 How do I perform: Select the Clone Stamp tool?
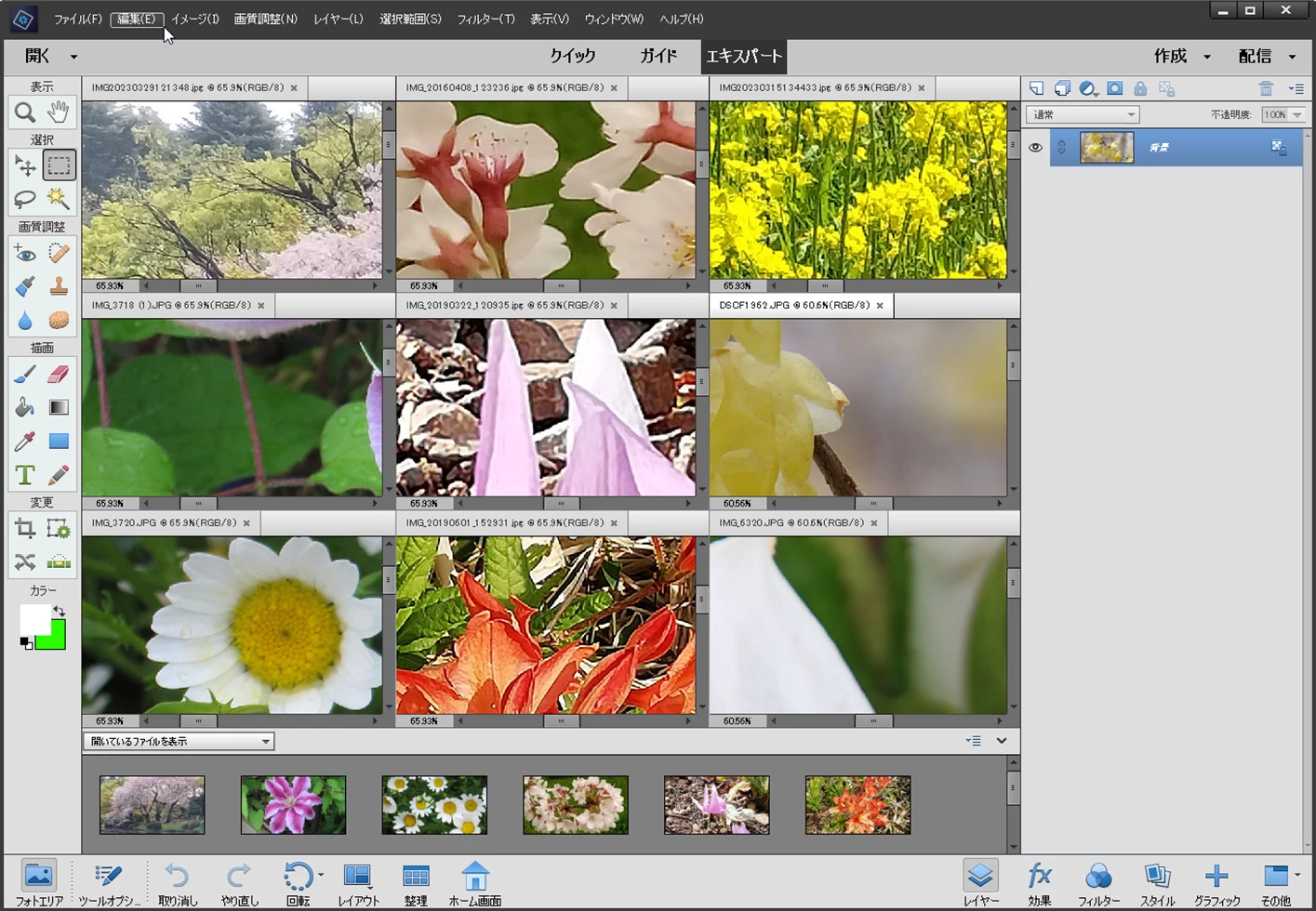coord(59,286)
